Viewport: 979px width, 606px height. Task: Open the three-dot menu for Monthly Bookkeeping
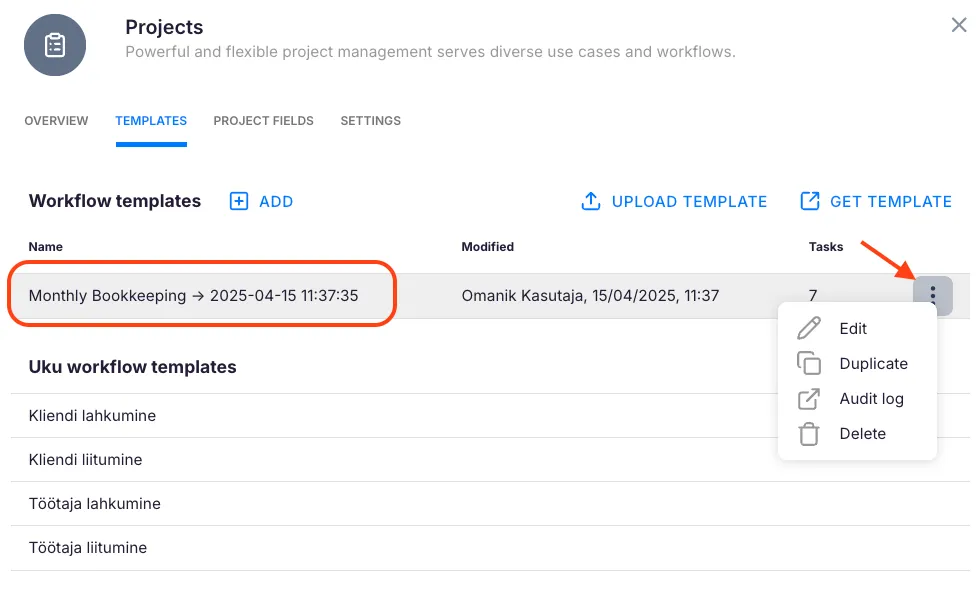click(x=932, y=295)
